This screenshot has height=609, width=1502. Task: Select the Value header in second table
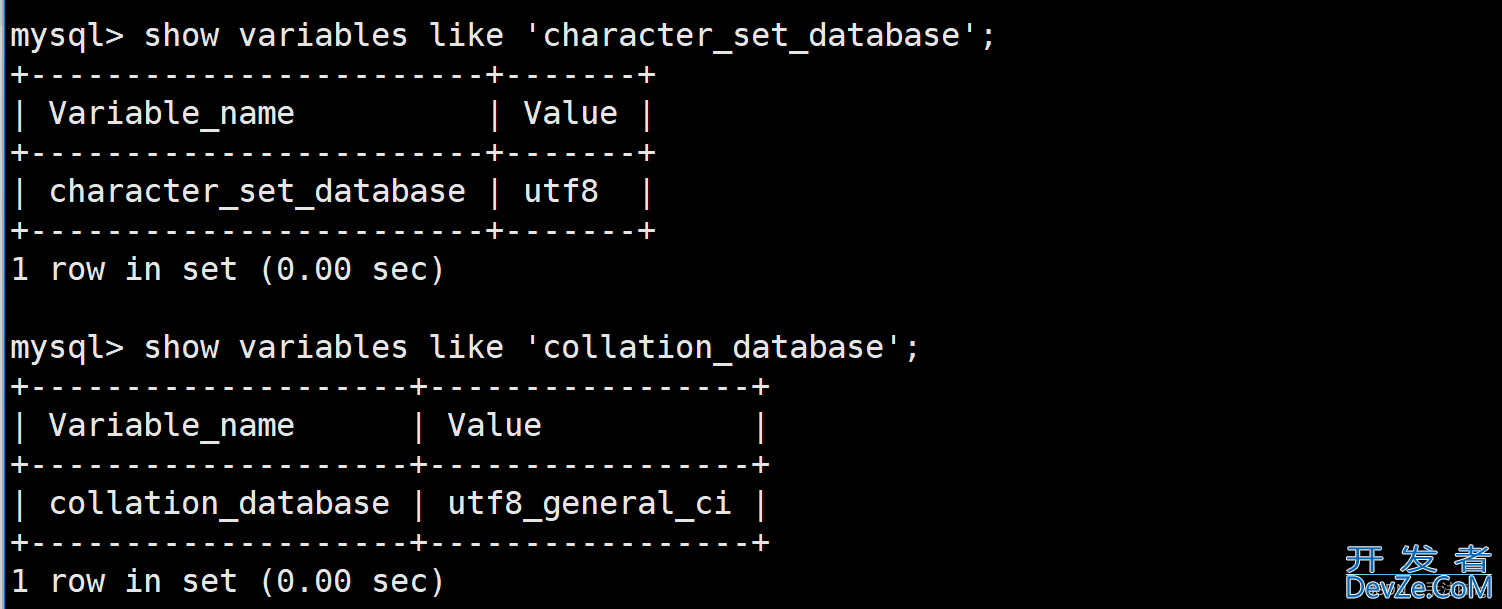pos(494,425)
